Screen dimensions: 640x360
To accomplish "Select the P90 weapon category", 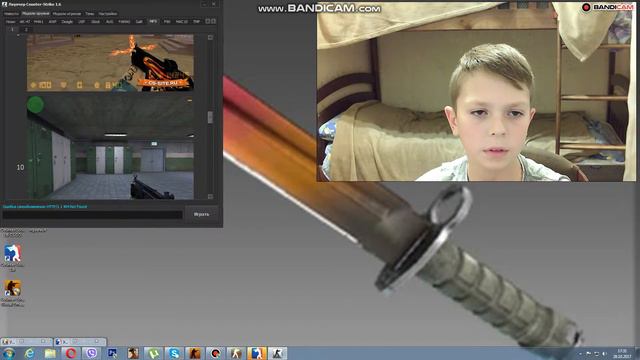I will click(x=167, y=22).
